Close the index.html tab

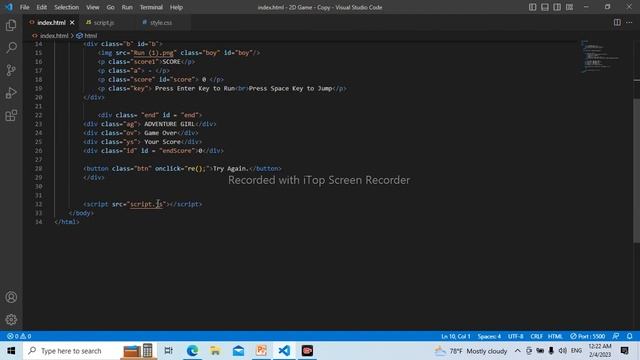tap(72, 22)
